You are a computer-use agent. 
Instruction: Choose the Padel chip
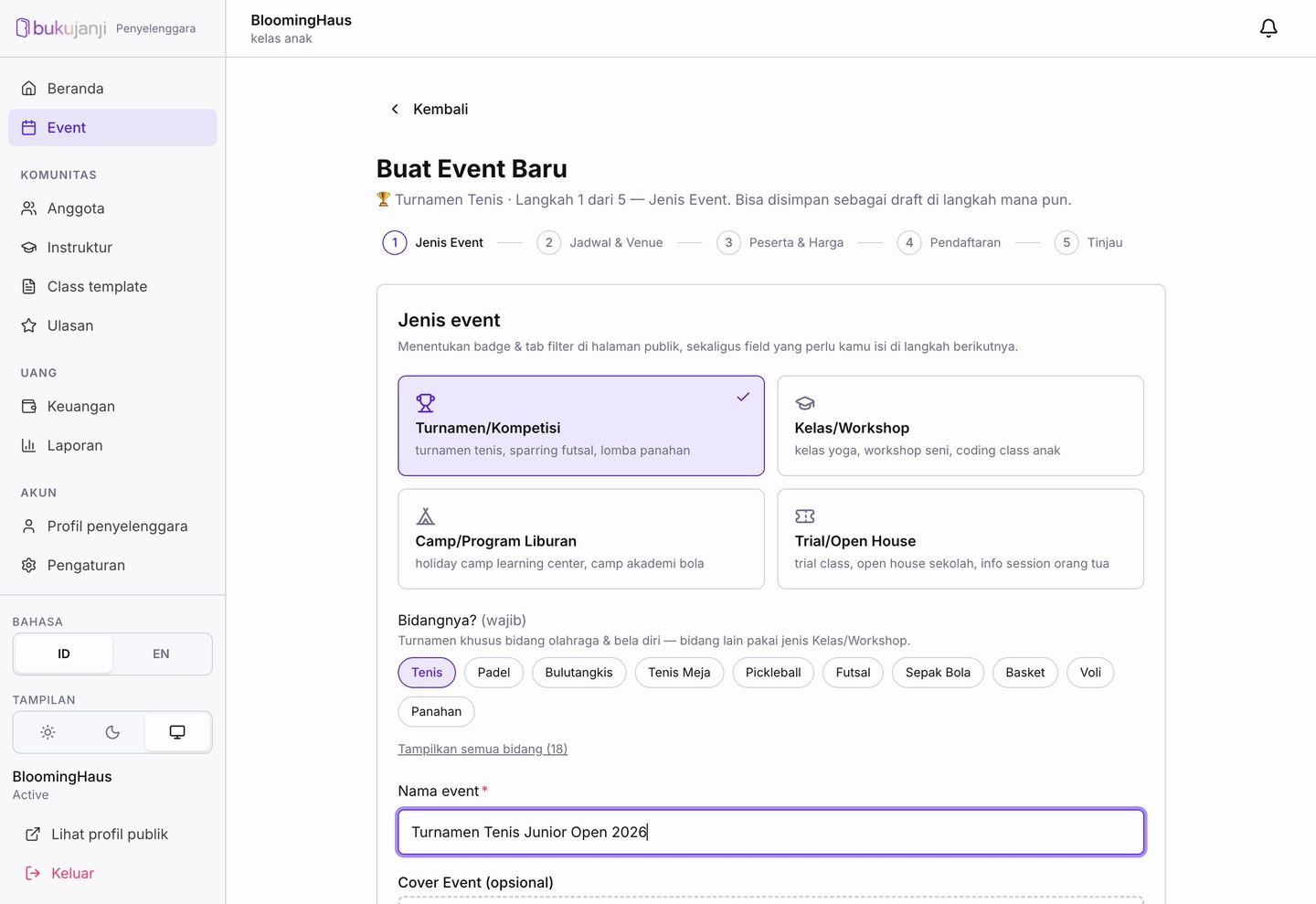click(x=493, y=673)
